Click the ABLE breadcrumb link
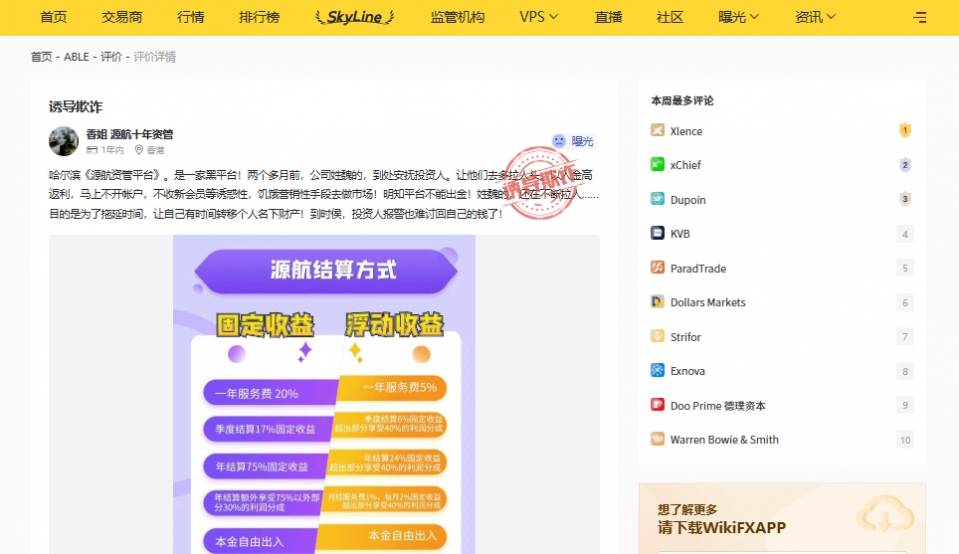 (x=76, y=57)
